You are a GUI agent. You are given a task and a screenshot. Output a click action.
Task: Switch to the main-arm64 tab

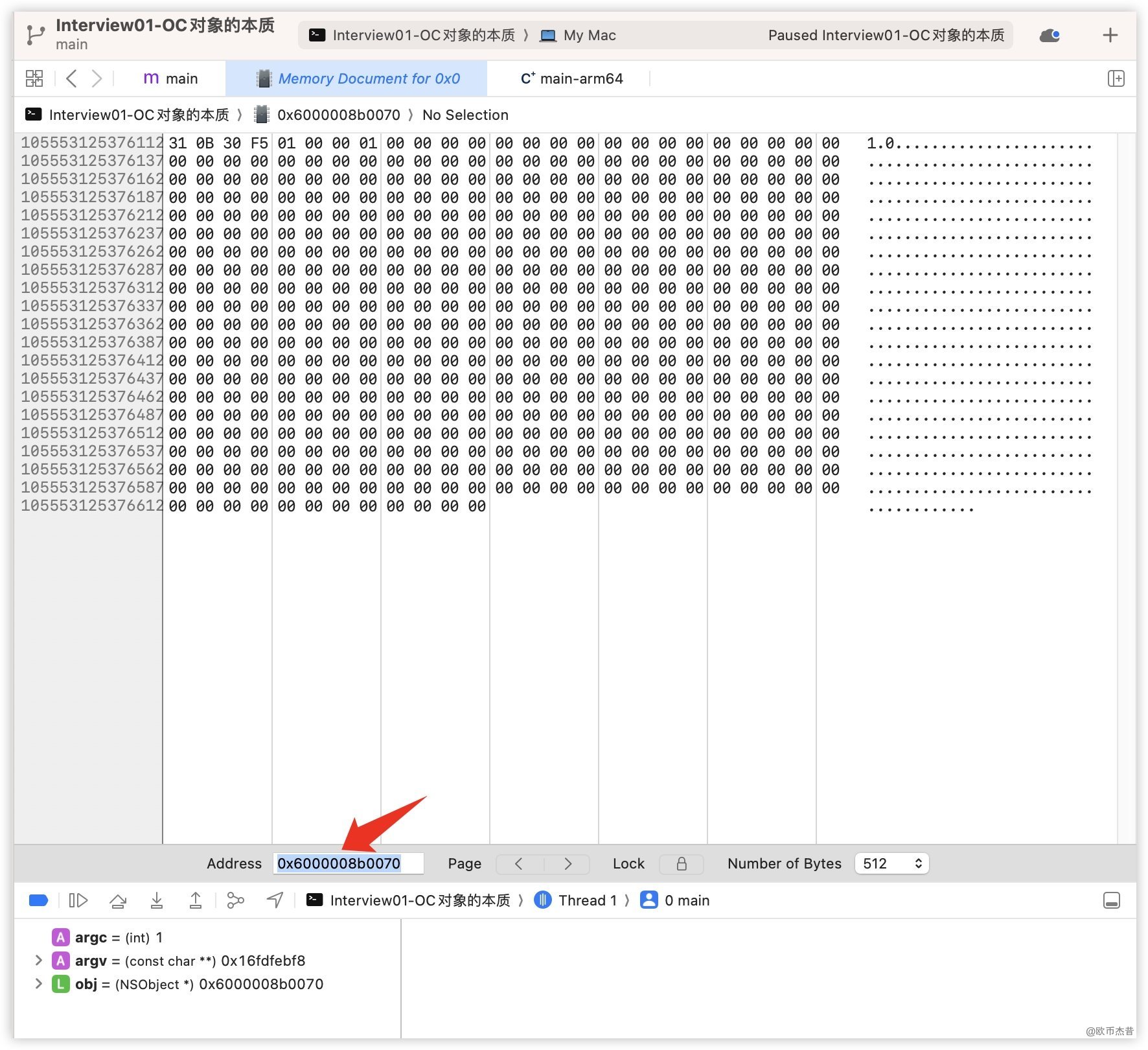(x=571, y=78)
